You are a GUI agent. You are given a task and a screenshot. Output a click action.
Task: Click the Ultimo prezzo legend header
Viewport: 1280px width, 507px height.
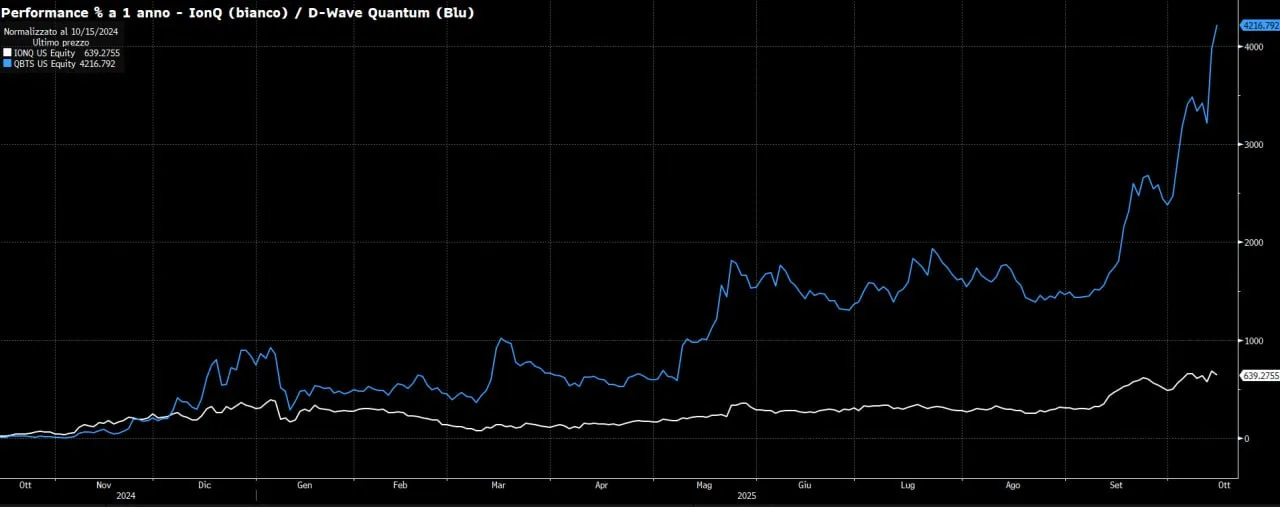[x=60, y=43]
